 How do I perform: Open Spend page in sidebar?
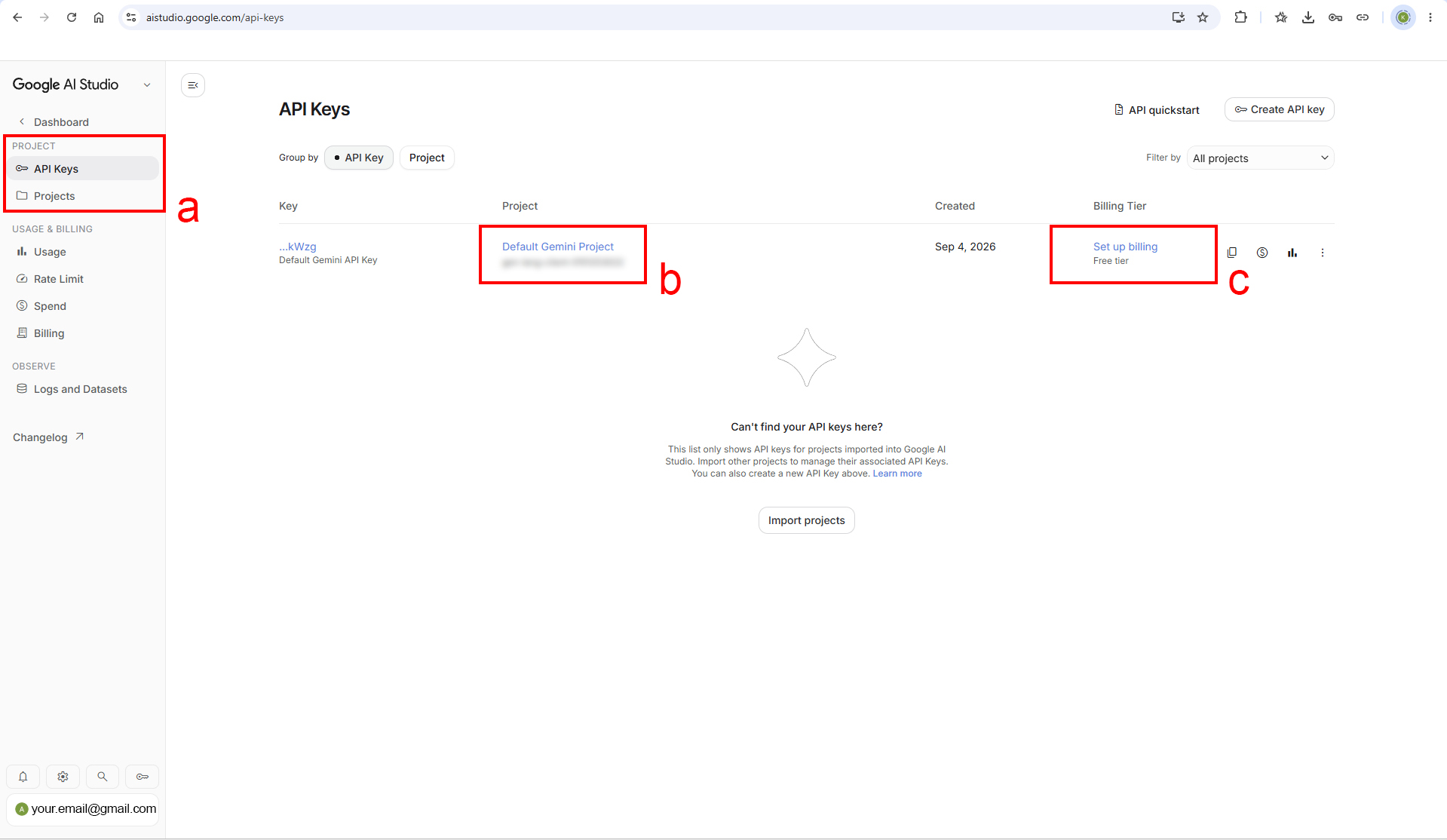click(x=83, y=306)
